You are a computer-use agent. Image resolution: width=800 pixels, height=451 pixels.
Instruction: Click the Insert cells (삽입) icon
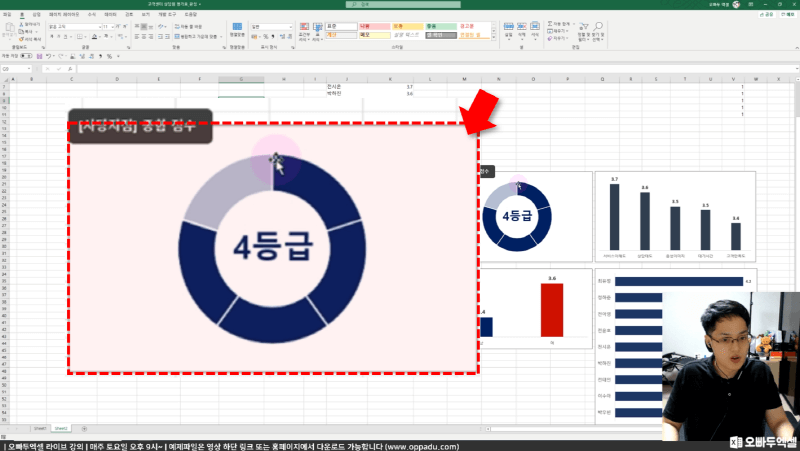509,26
